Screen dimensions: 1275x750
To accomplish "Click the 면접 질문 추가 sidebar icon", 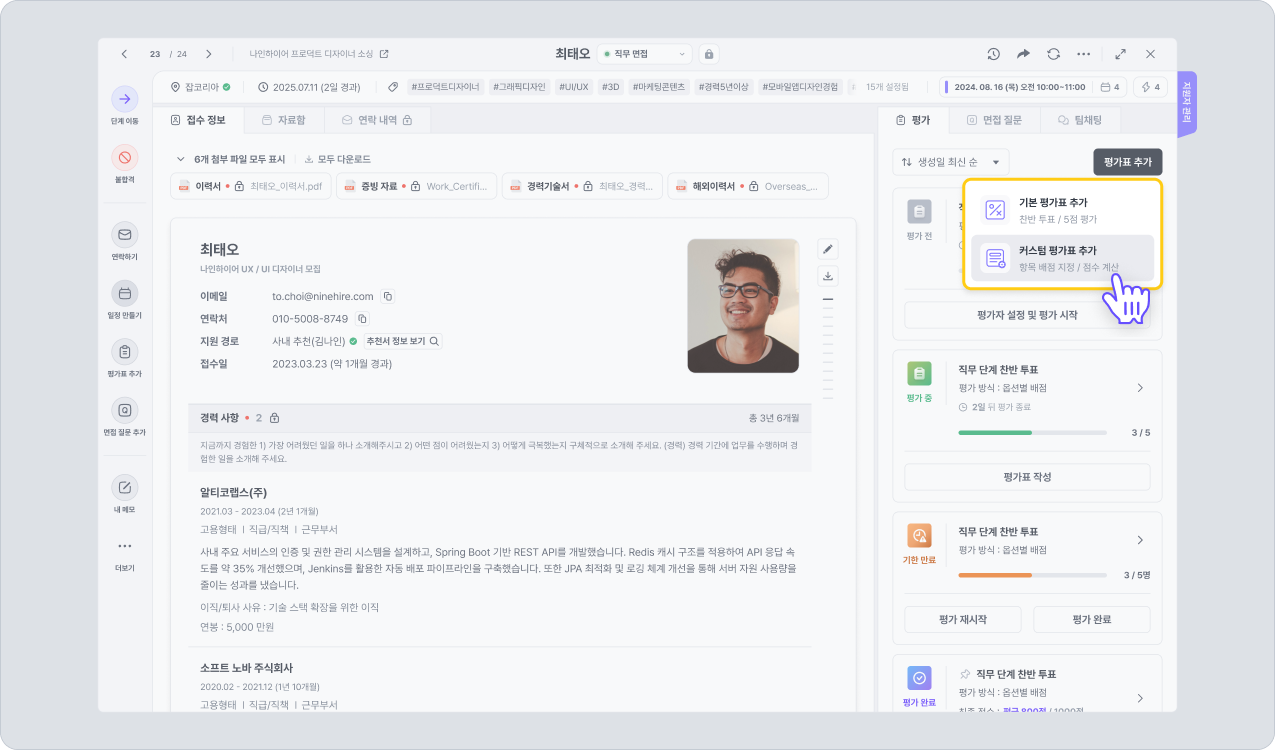I will pyautogui.click(x=125, y=410).
